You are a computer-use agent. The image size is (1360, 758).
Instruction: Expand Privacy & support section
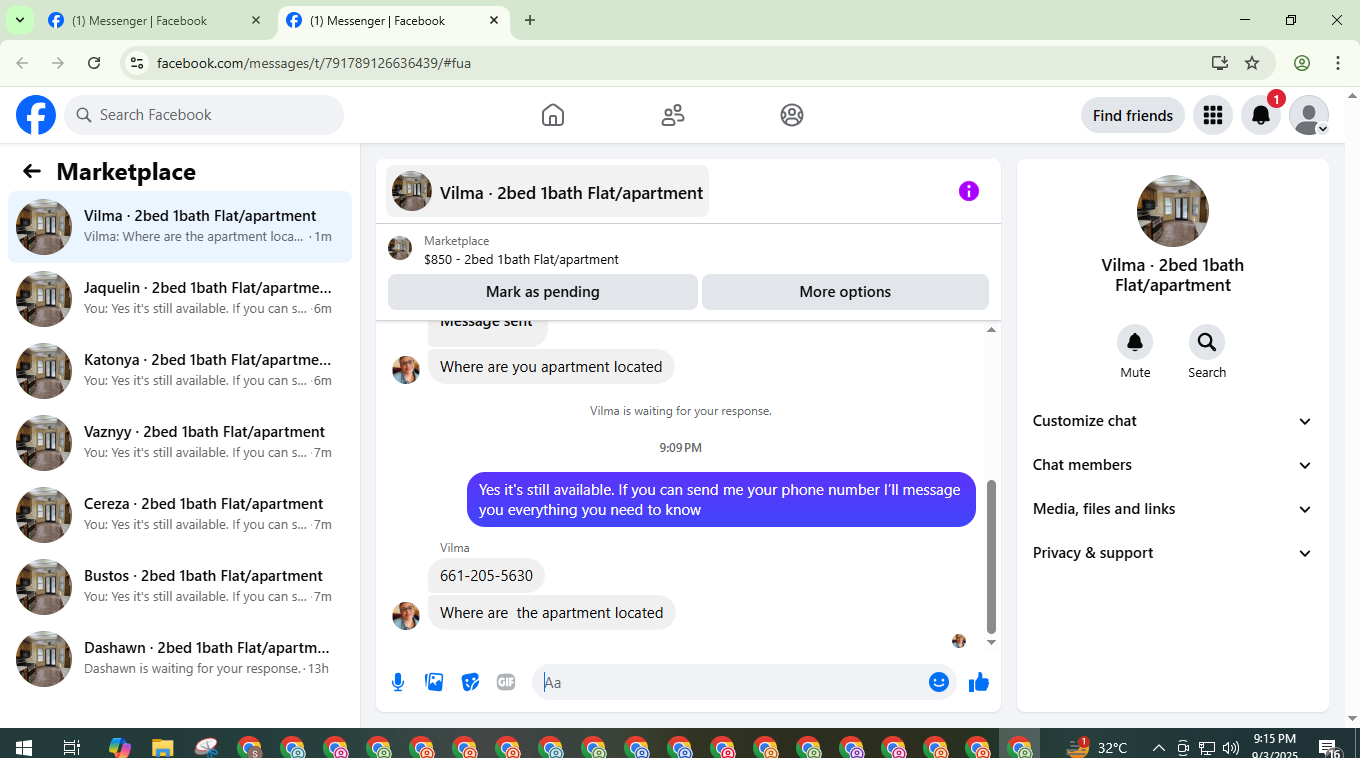coord(1172,553)
